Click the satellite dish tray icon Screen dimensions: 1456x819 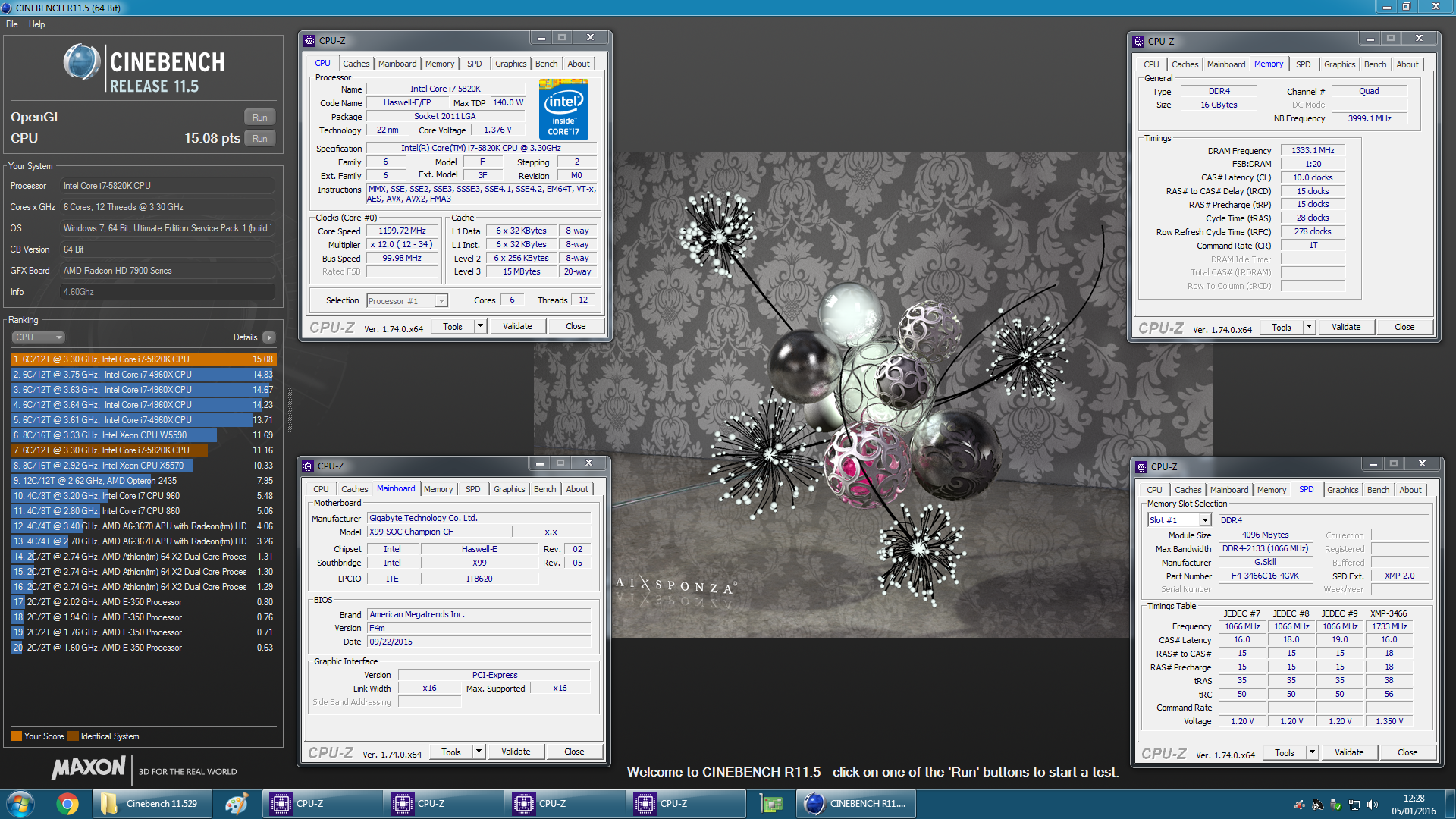(x=1317, y=805)
